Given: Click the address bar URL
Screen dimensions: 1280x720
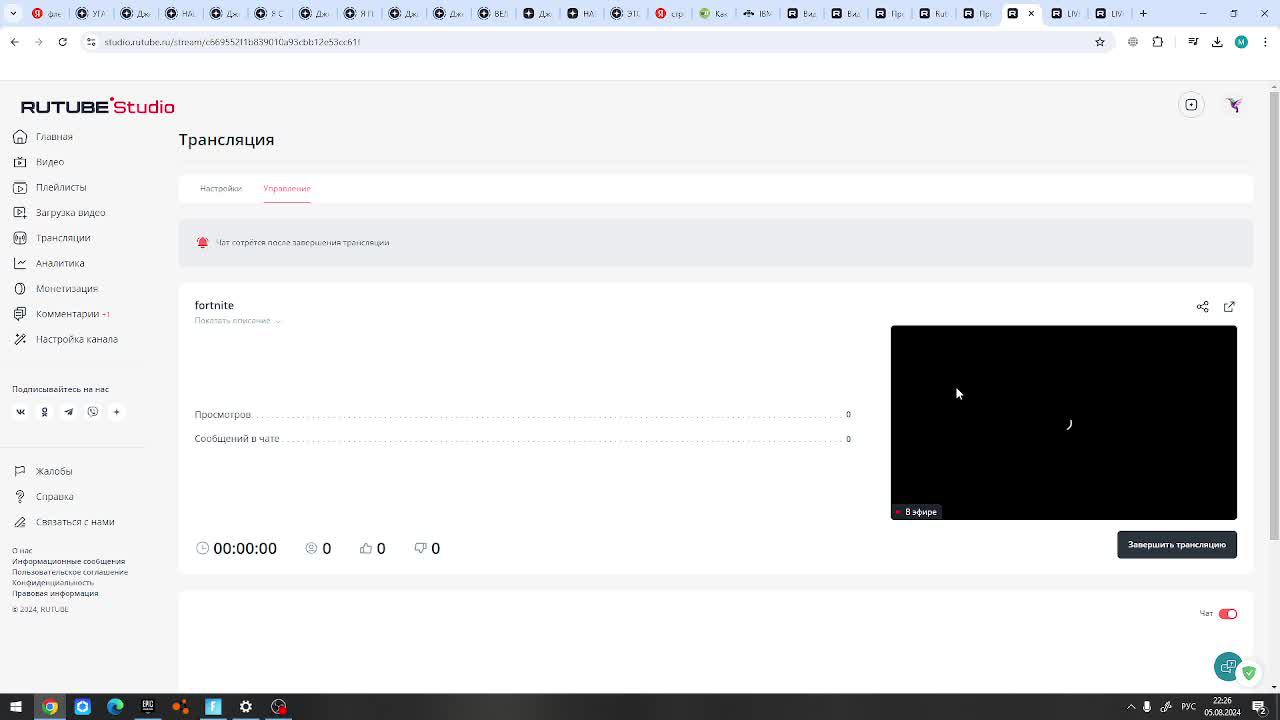Looking at the screenshot, I should (232, 42).
